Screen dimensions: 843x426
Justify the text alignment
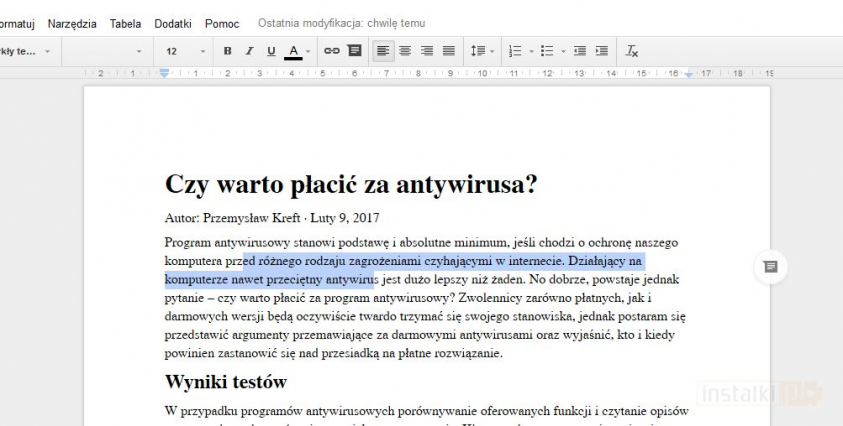pyautogui.click(x=449, y=51)
